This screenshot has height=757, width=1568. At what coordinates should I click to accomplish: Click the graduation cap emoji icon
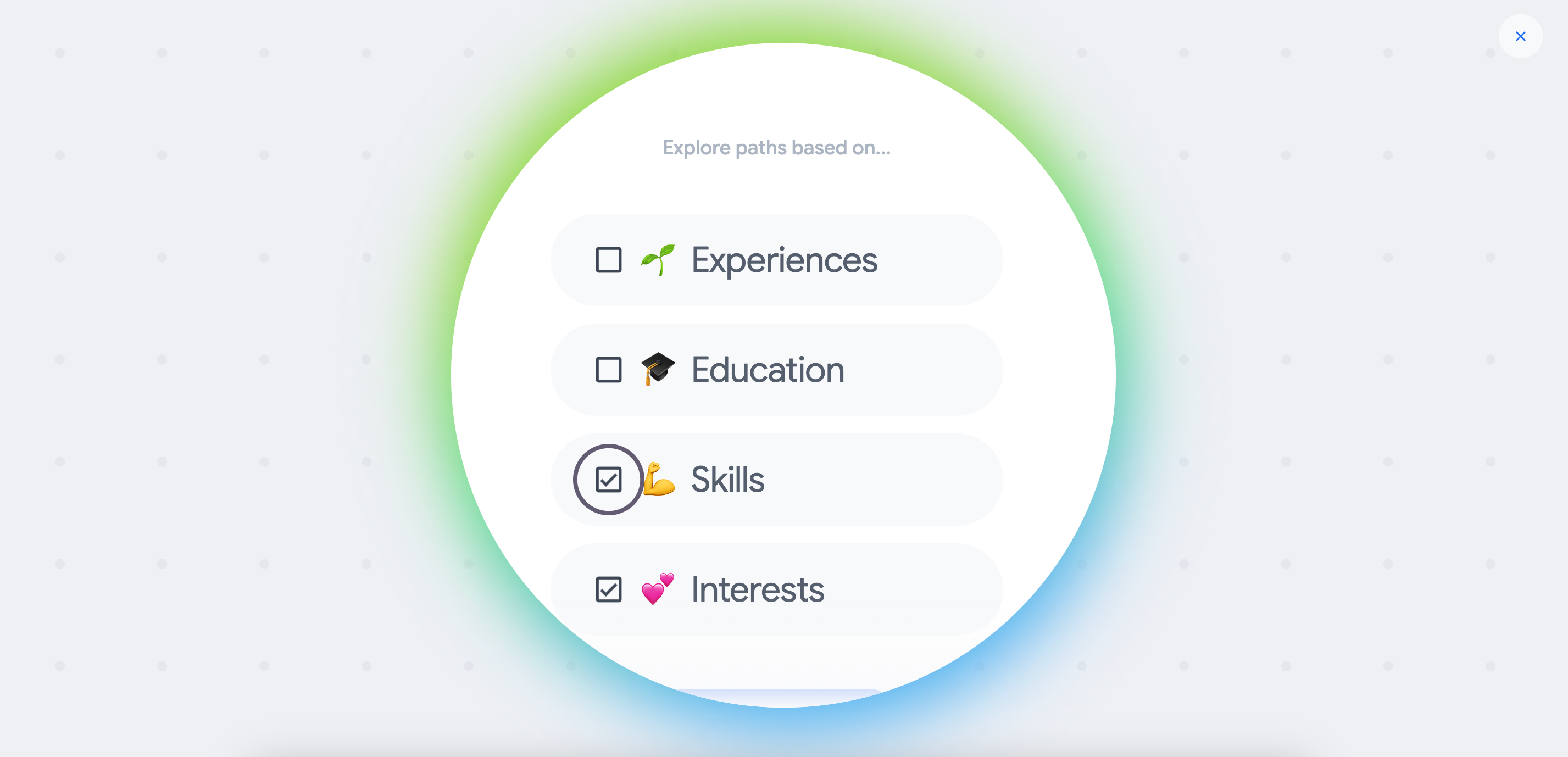(x=658, y=369)
